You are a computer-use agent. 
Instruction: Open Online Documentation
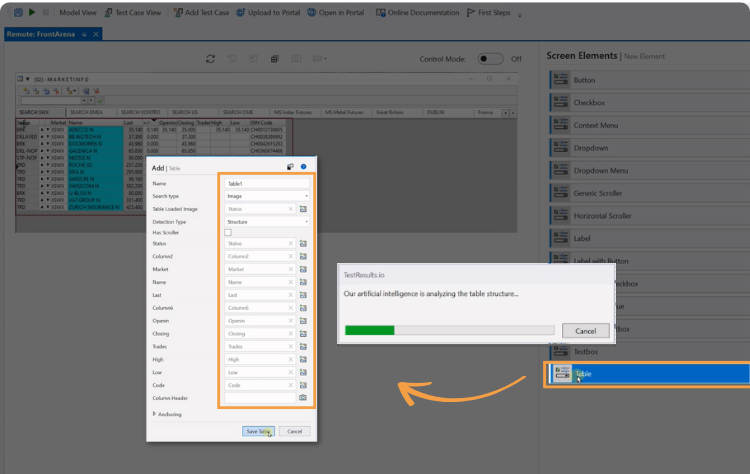coord(418,12)
